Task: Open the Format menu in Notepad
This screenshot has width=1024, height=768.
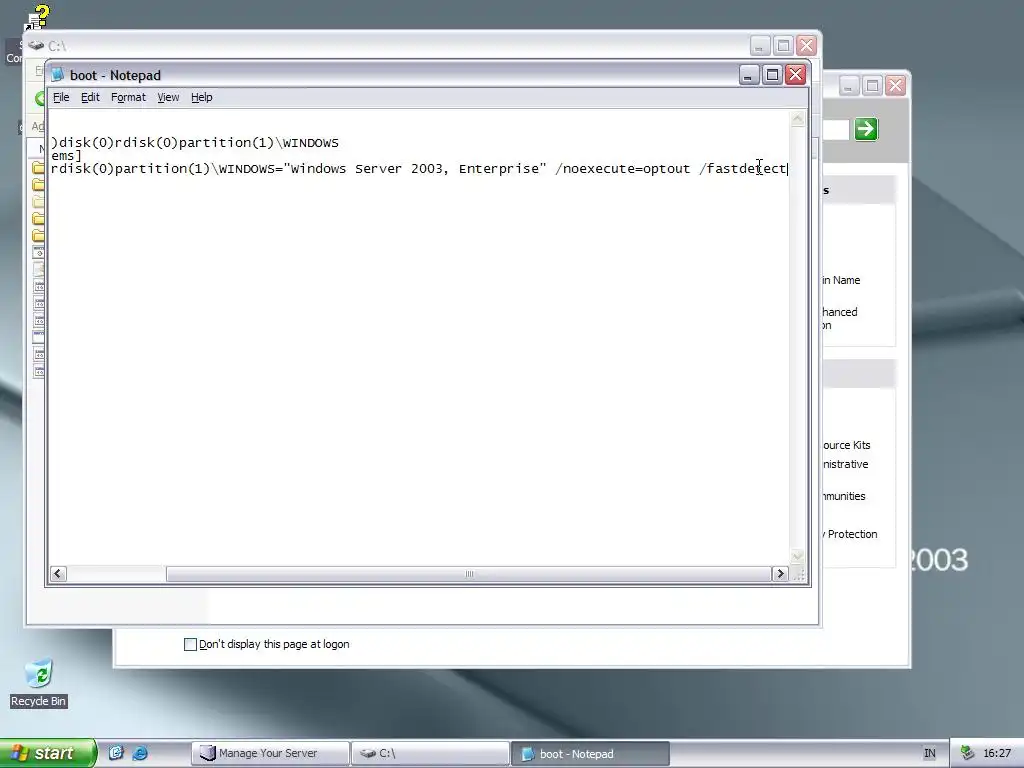Action: click(x=128, y=97)
